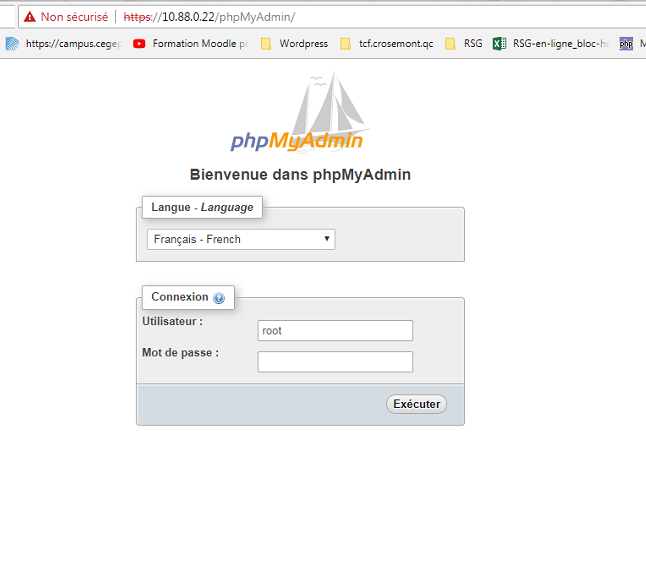Viewport: 646px width, 576px height.
Task: Click the Utilisateur field containing root
Action: [x=335, y=331]
